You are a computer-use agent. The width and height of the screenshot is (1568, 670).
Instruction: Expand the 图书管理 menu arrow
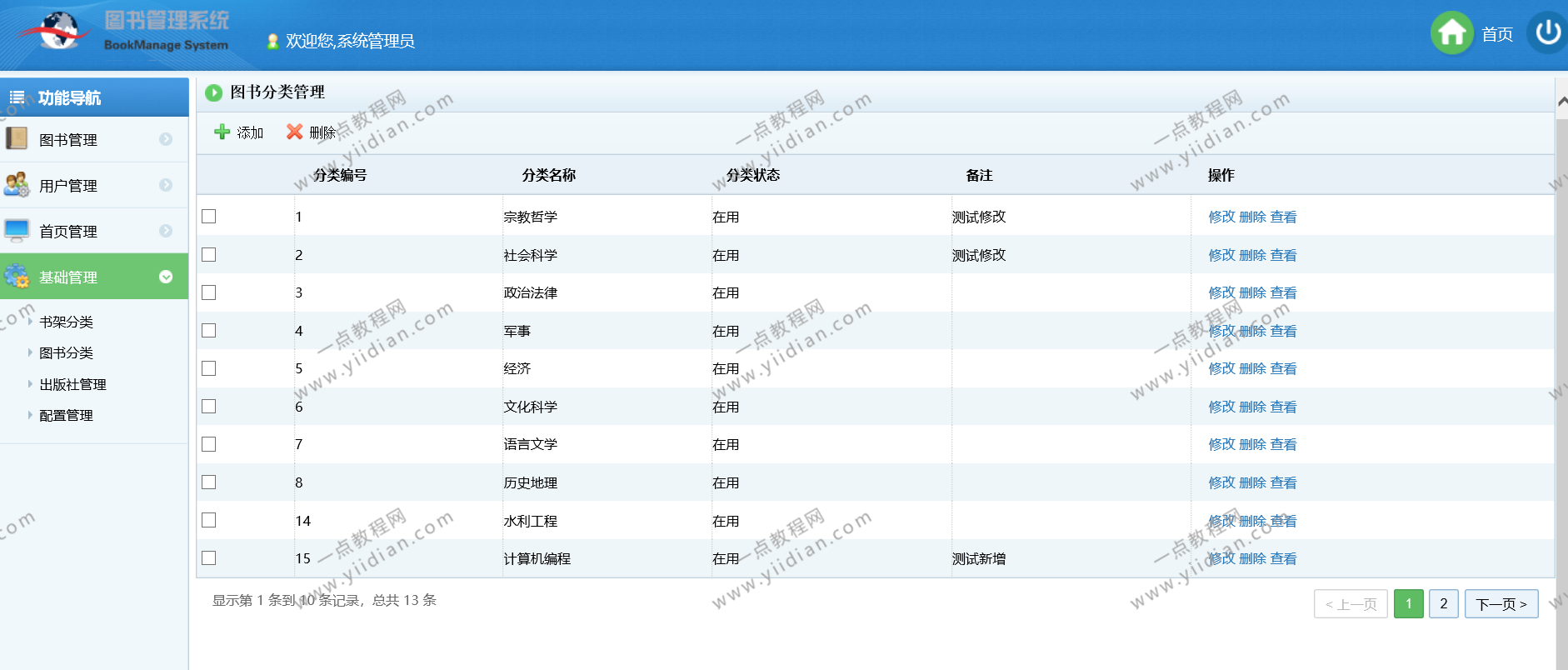click(166, 139)
